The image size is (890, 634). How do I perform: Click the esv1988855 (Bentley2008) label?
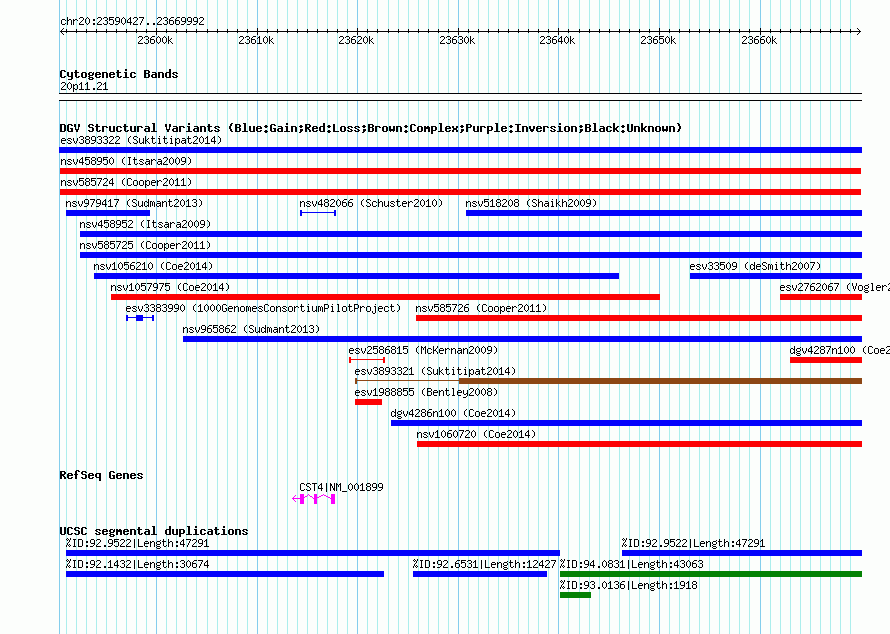coord(426,392)
